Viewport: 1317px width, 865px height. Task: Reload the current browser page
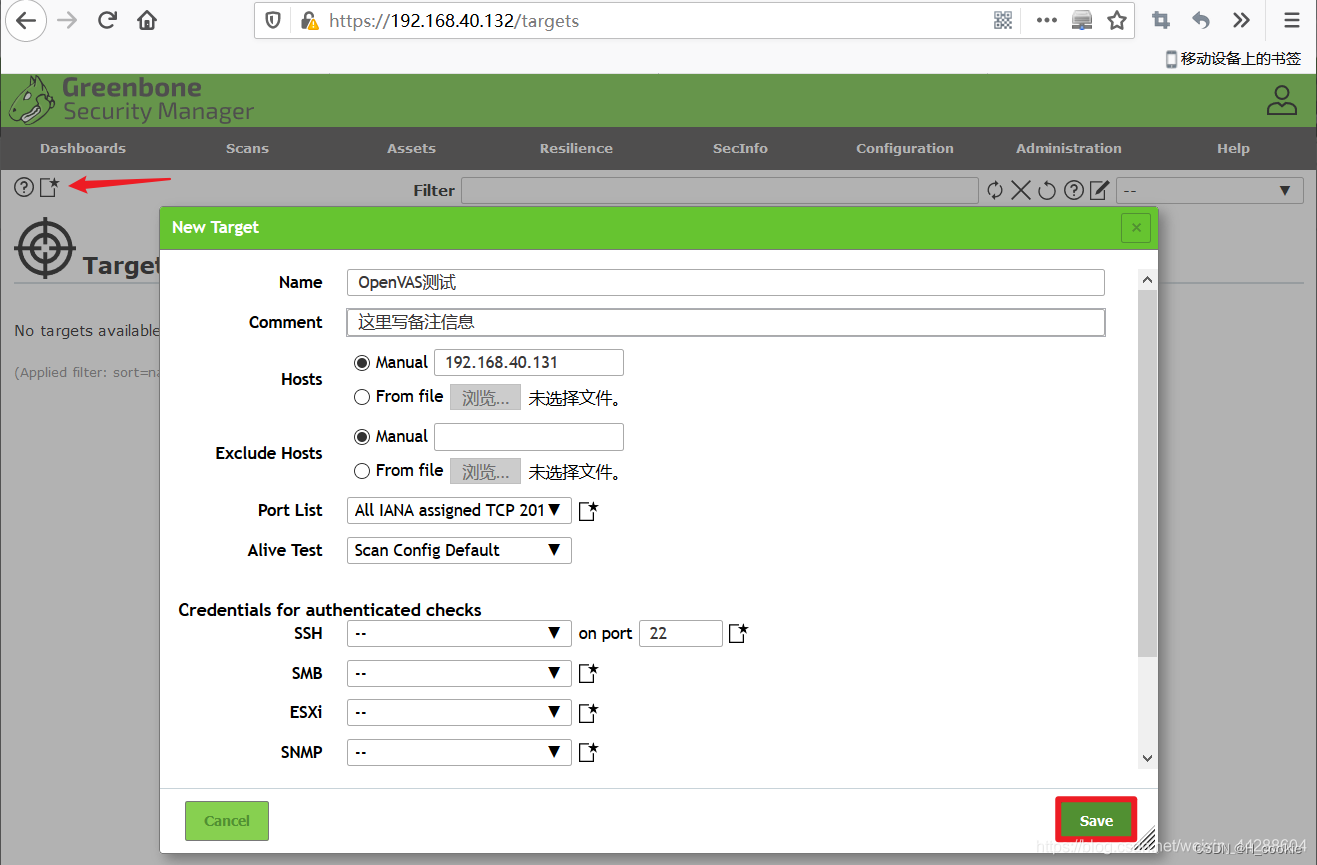pyautogui.click(x=107, y=21)
